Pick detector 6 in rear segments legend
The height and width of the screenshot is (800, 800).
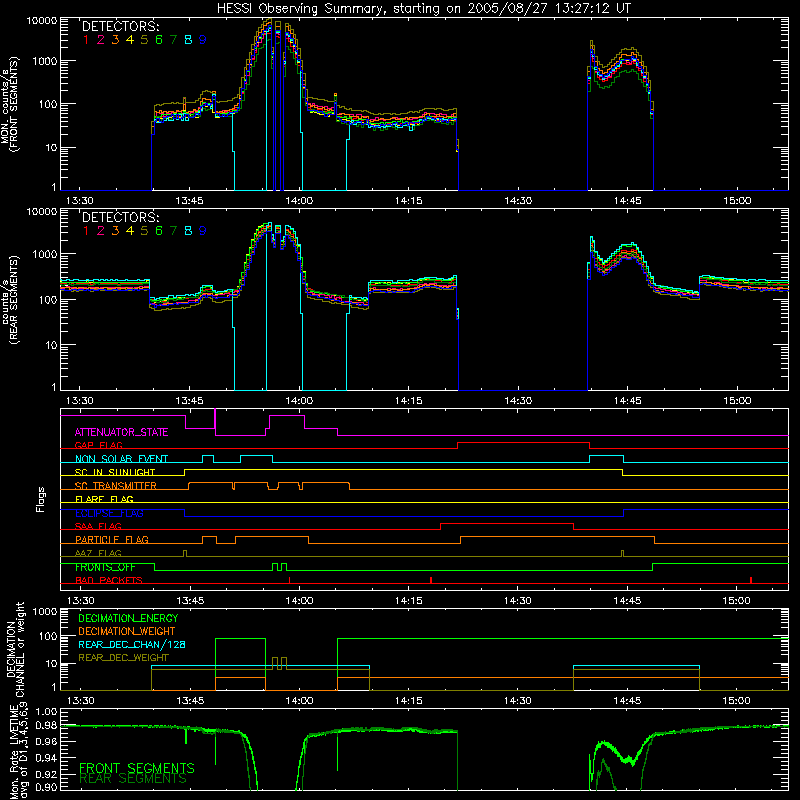(x=159, y=231)
